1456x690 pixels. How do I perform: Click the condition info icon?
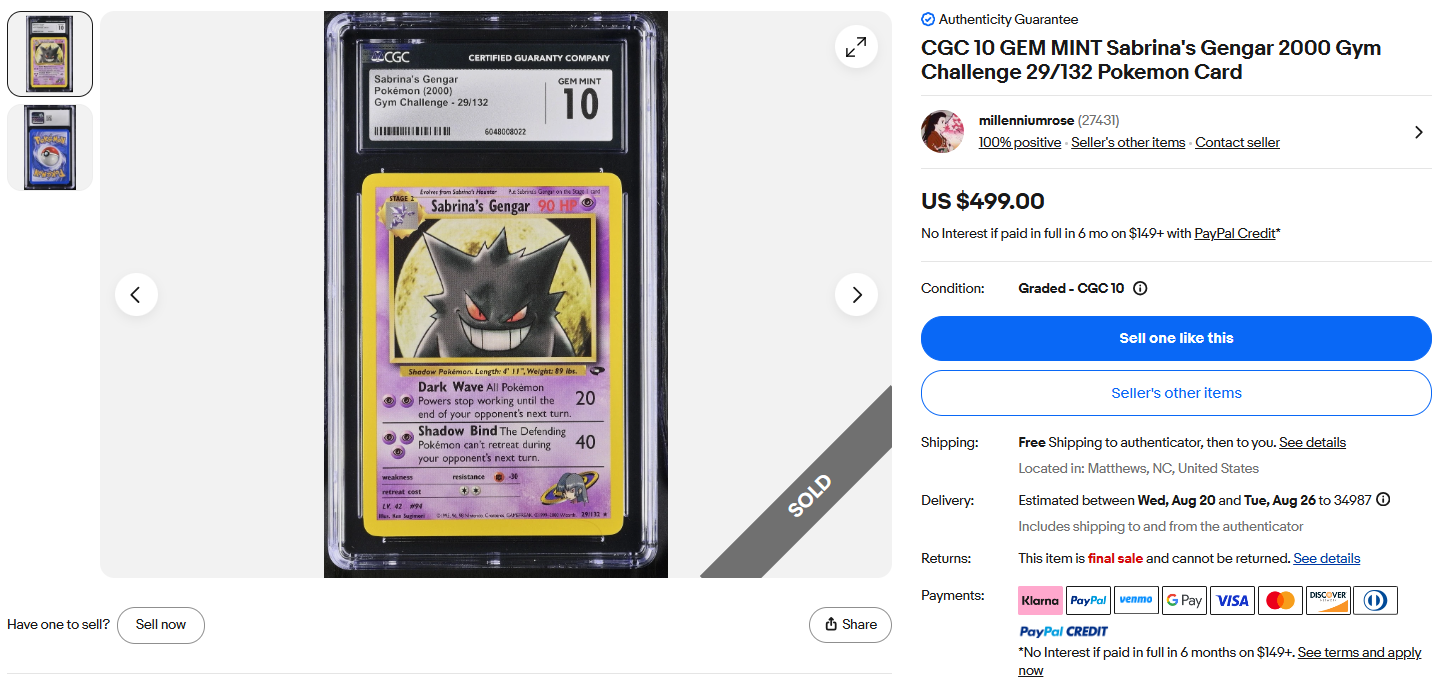pos(1140,288)
